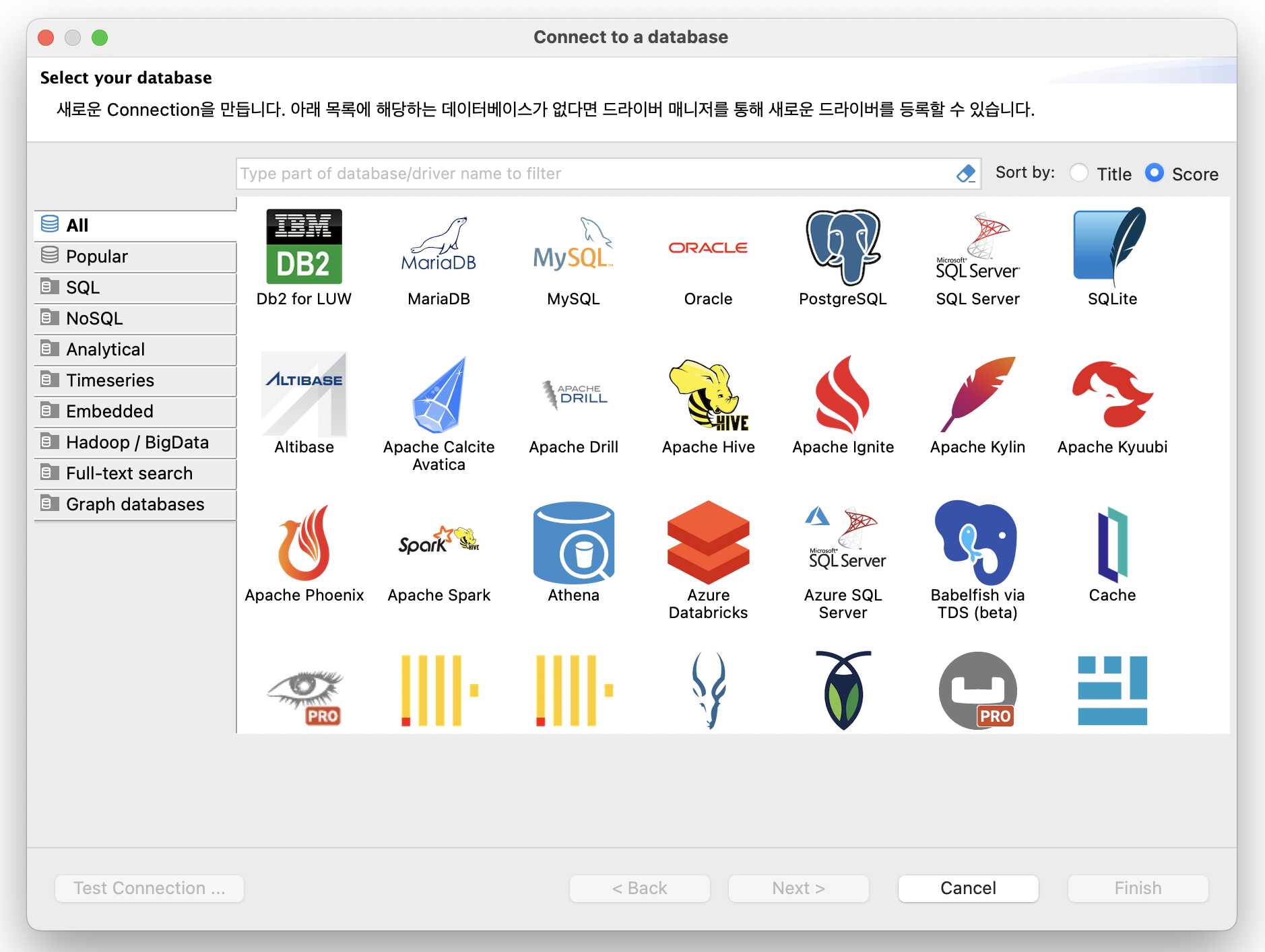
Task: Open the Embedded category
Action: (x=135, y=411)
